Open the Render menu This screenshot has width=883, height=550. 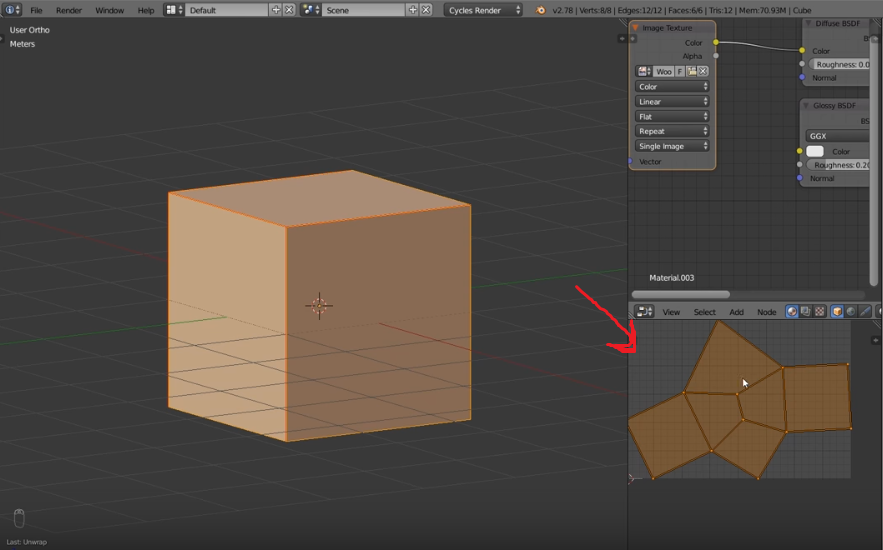point(69,10)
